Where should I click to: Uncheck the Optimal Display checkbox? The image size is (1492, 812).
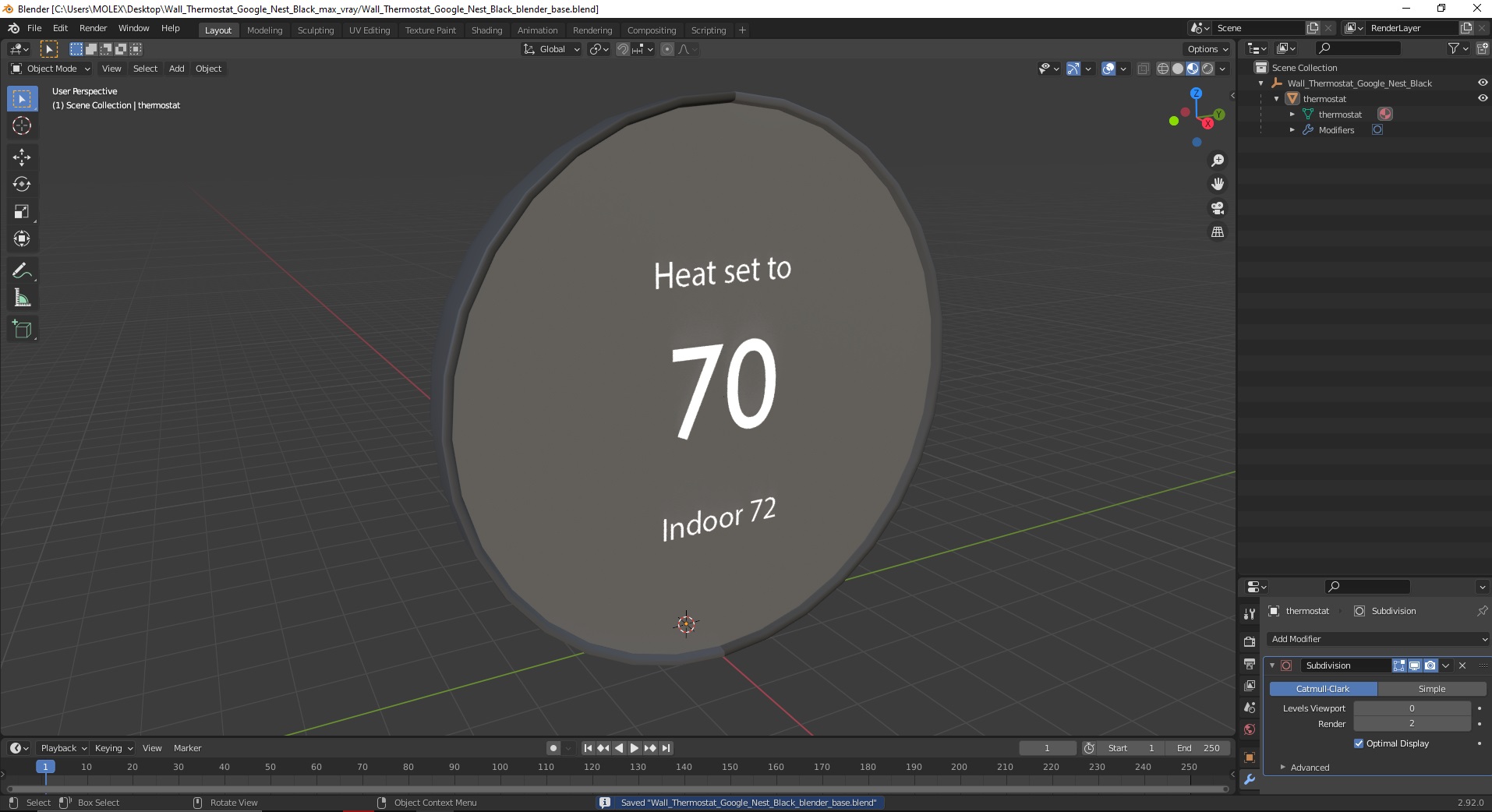[1359, 743]
